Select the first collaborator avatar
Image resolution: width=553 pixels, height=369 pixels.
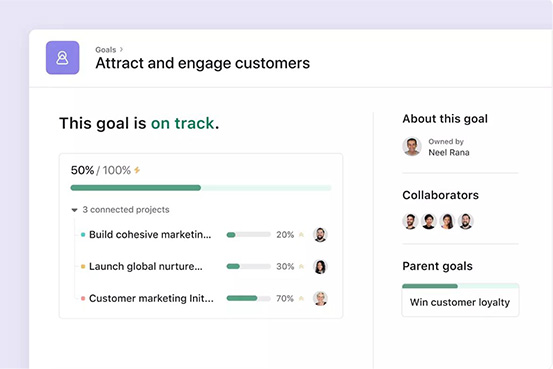click(410, 222)
